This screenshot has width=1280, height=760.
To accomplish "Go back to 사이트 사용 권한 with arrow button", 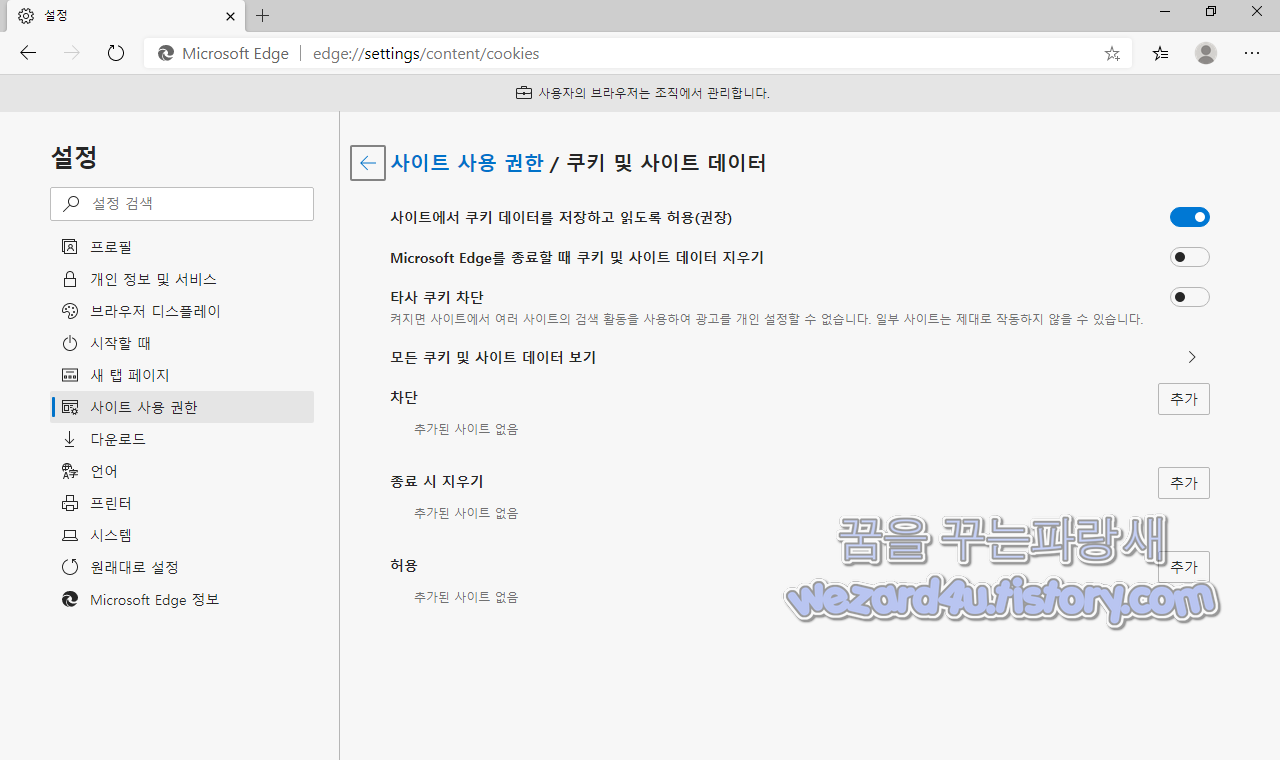I will pos(368,163).
